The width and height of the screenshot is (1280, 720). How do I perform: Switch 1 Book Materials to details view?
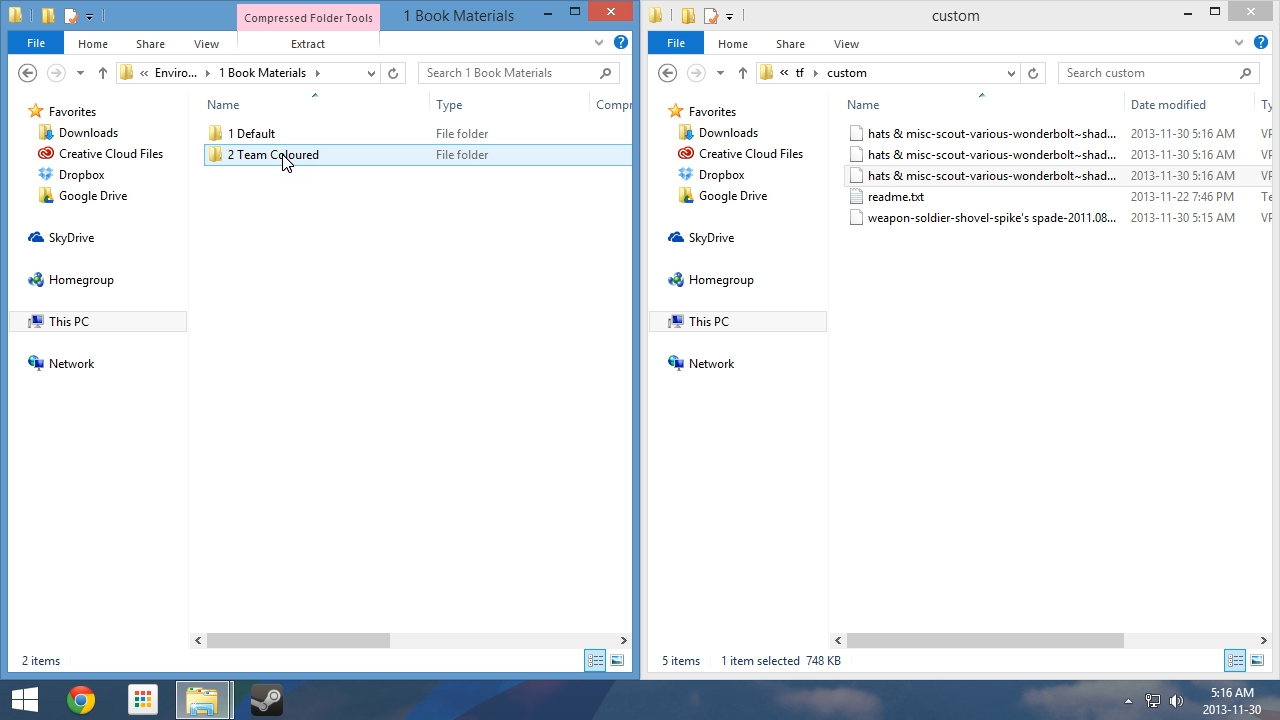point(595,660)
